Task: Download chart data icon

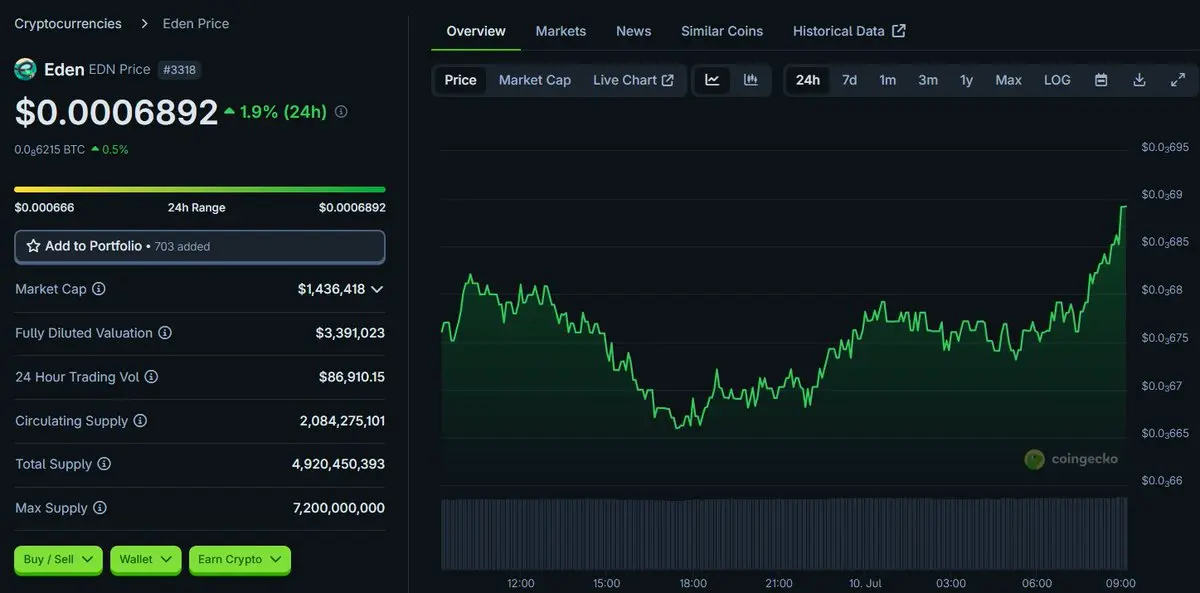Action: pos(1139,80)
